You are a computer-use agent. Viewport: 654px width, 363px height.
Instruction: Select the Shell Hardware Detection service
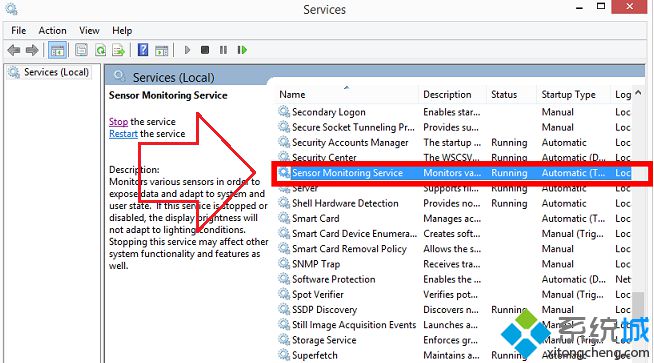point(455,203)
